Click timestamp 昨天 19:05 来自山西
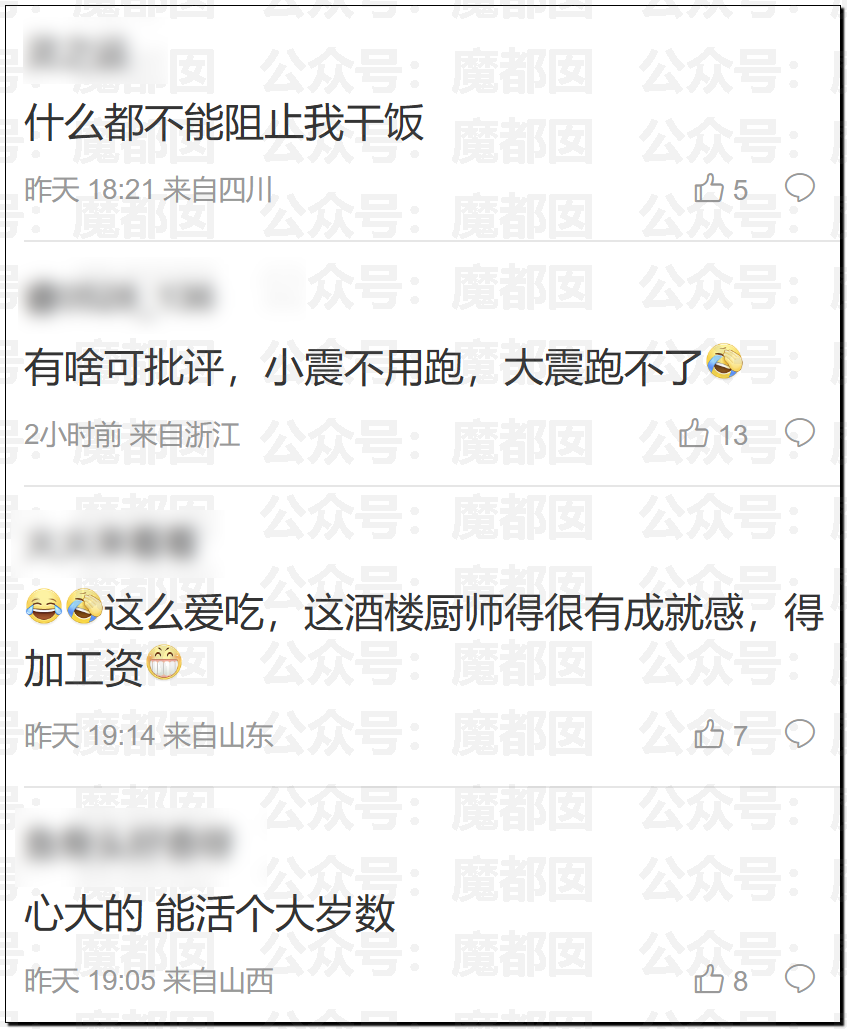Screen dimensions: 847x1029 (x=148, y=981)
